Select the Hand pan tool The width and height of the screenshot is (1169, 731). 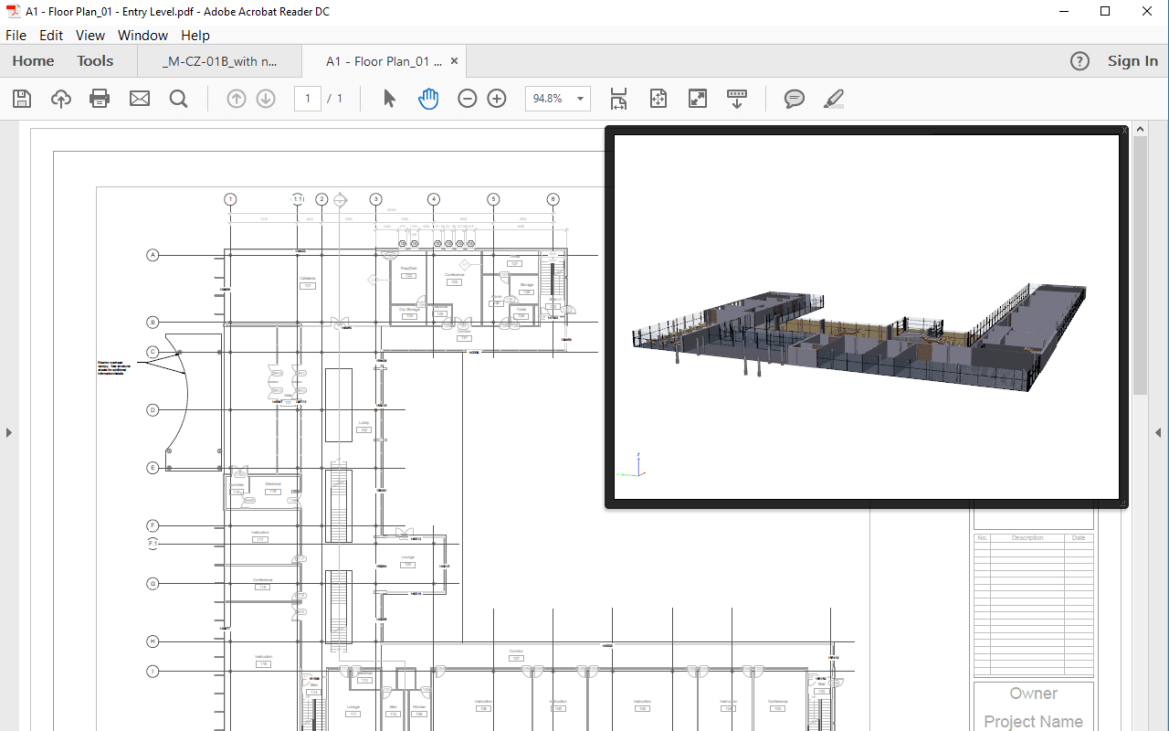coord(428,99)
